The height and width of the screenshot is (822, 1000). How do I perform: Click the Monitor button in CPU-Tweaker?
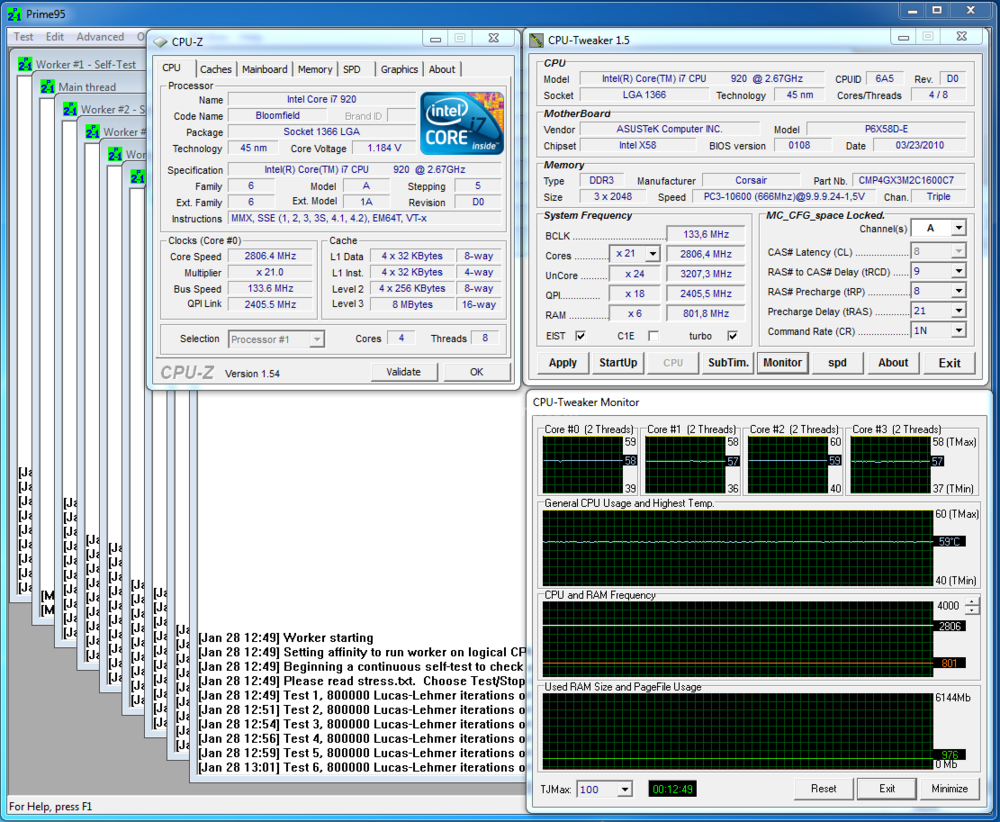[783, 362]
